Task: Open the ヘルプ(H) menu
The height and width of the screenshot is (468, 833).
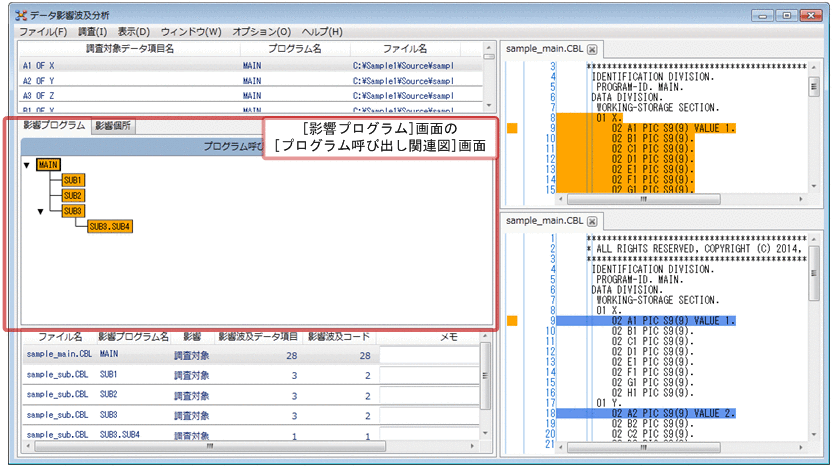Action: 322,32
